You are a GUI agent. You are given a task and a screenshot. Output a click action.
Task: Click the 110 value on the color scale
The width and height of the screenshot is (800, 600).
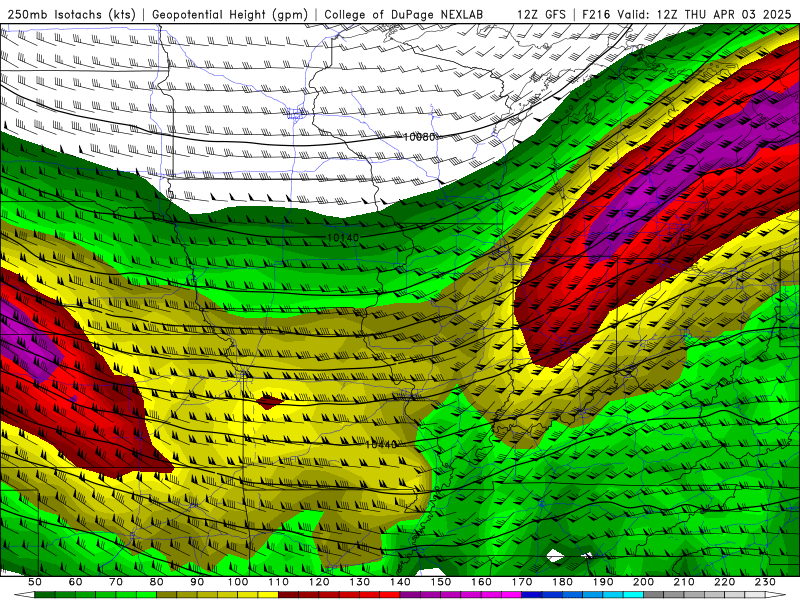(x=279, y=582)
